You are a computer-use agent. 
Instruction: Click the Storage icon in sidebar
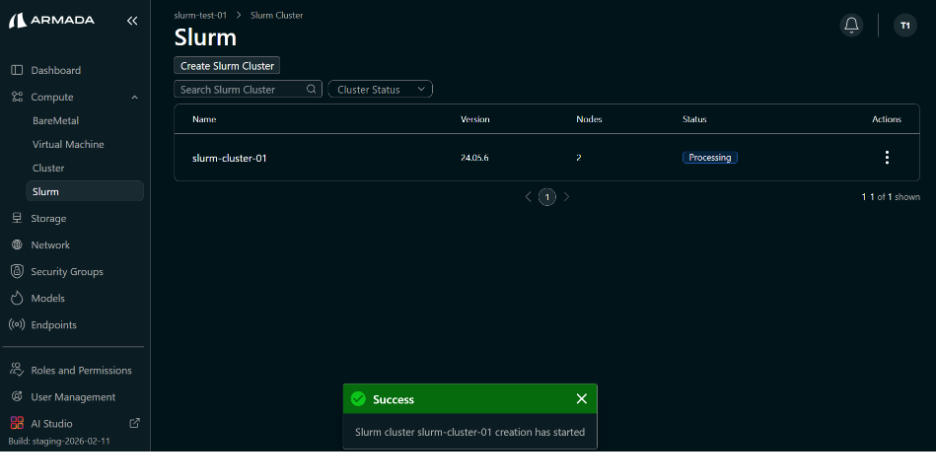[x=17, y=218]
